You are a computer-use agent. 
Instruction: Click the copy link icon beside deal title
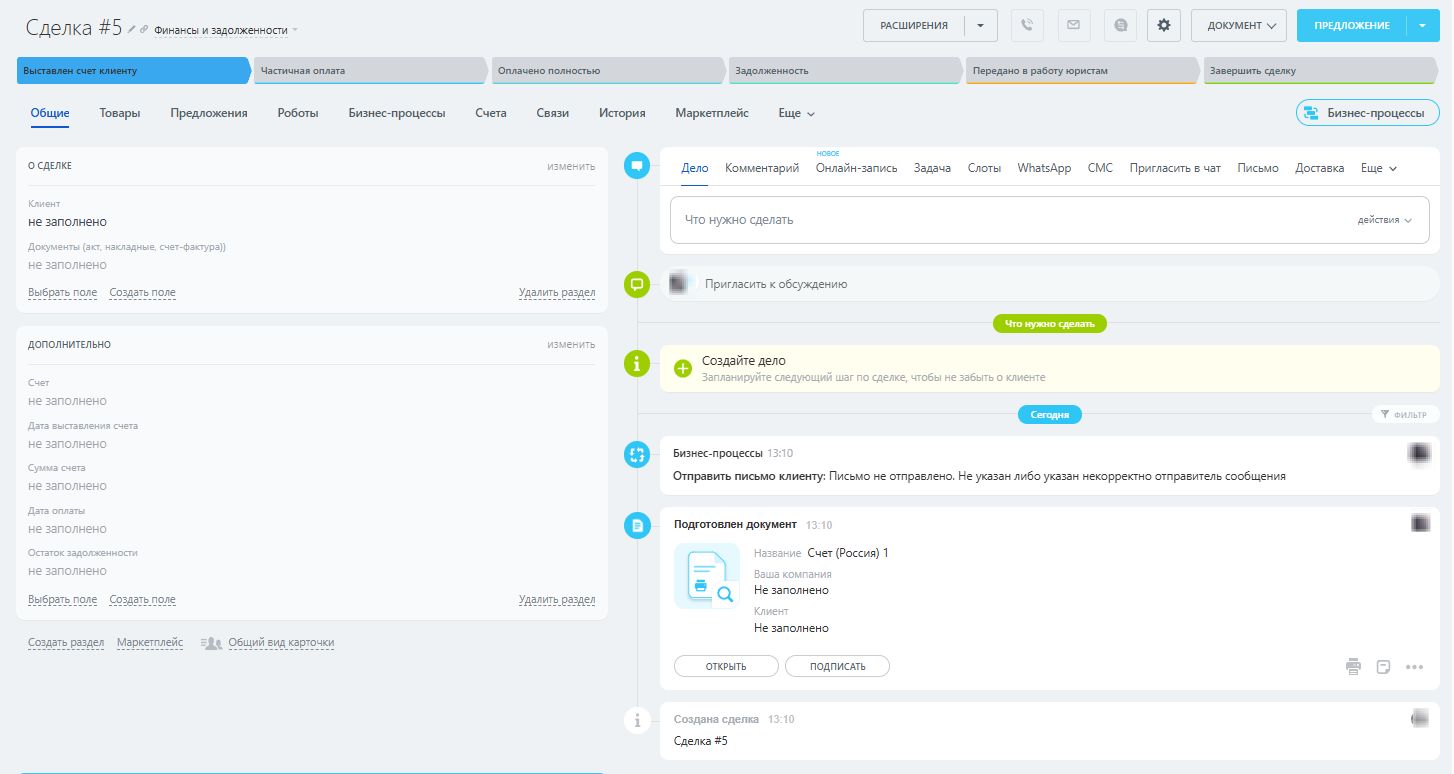(x=145, y=30)
